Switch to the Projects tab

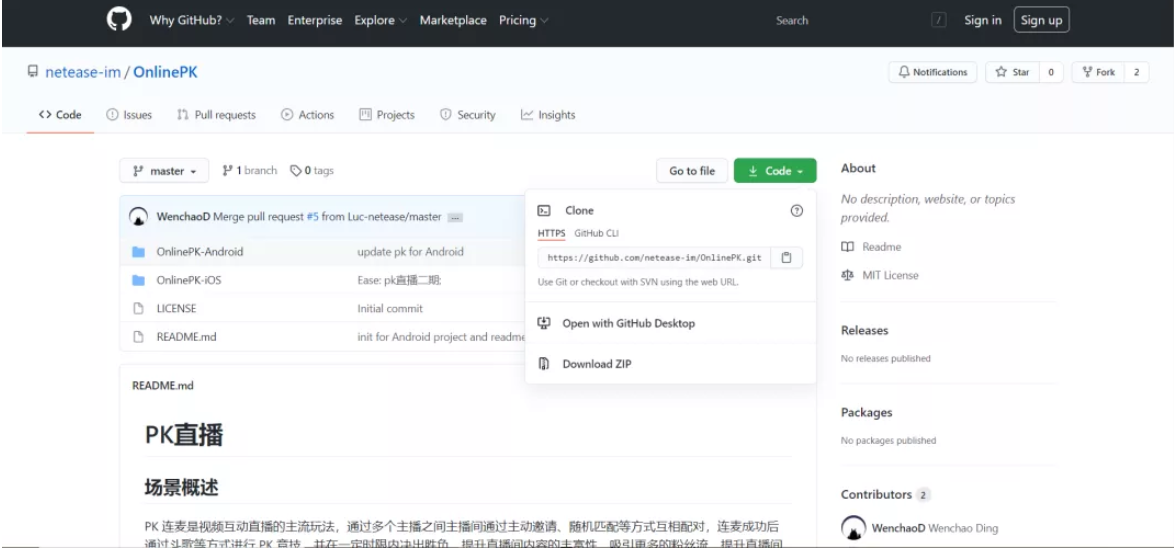pos(387,115)
